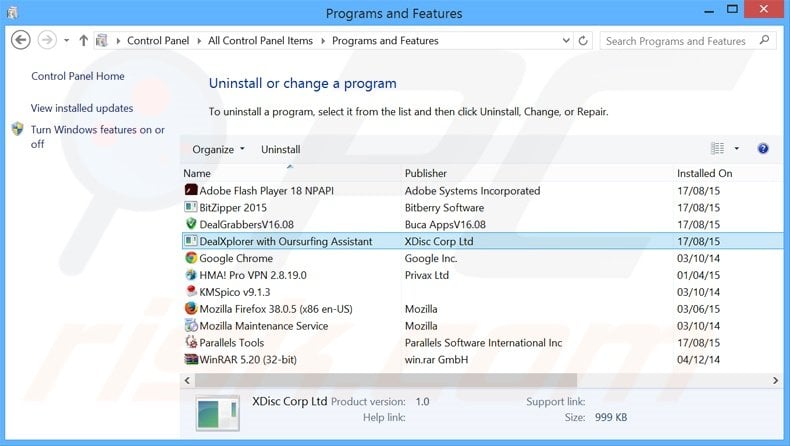Select Mozilla Maintenance Service program name
Viewport: 790px width, 446px height.
coord(264,326)
